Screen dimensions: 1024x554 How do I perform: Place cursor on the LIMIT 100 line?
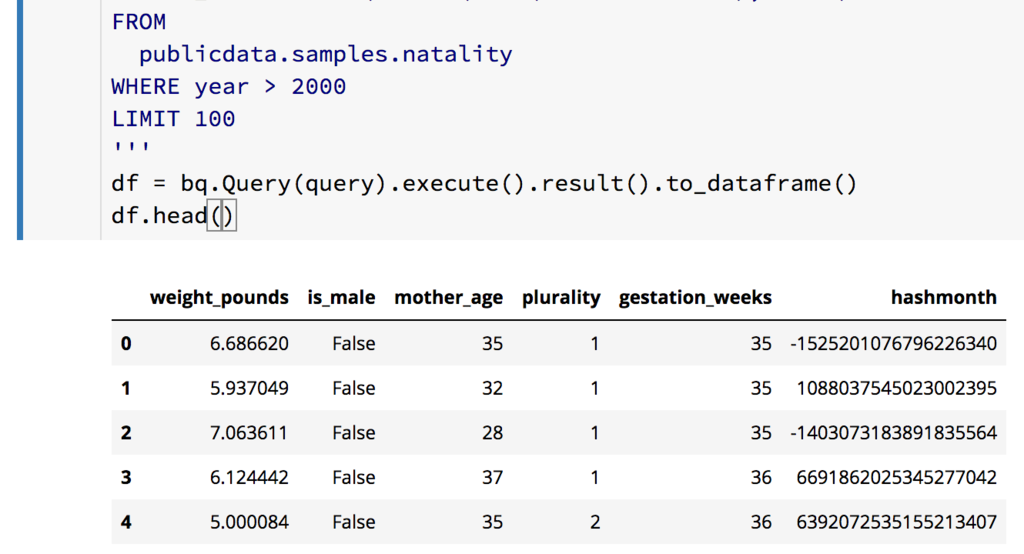click(173, 119)
